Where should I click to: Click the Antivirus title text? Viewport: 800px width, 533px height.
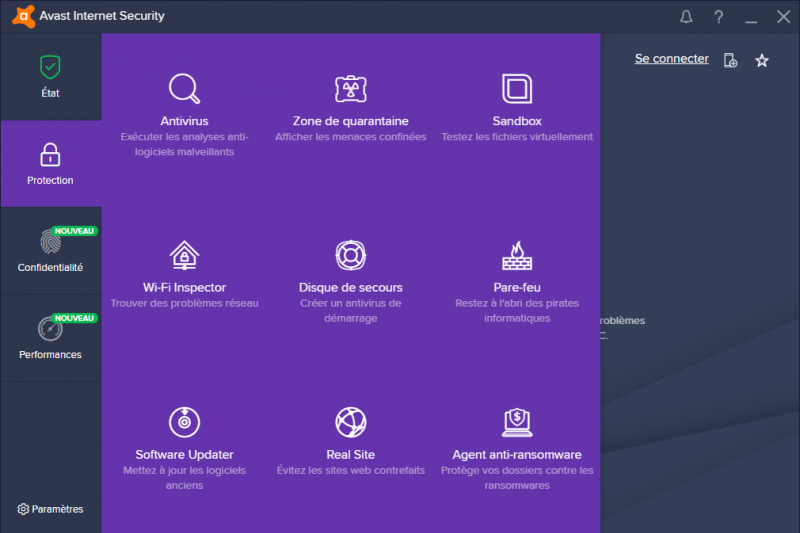(184, 121)
